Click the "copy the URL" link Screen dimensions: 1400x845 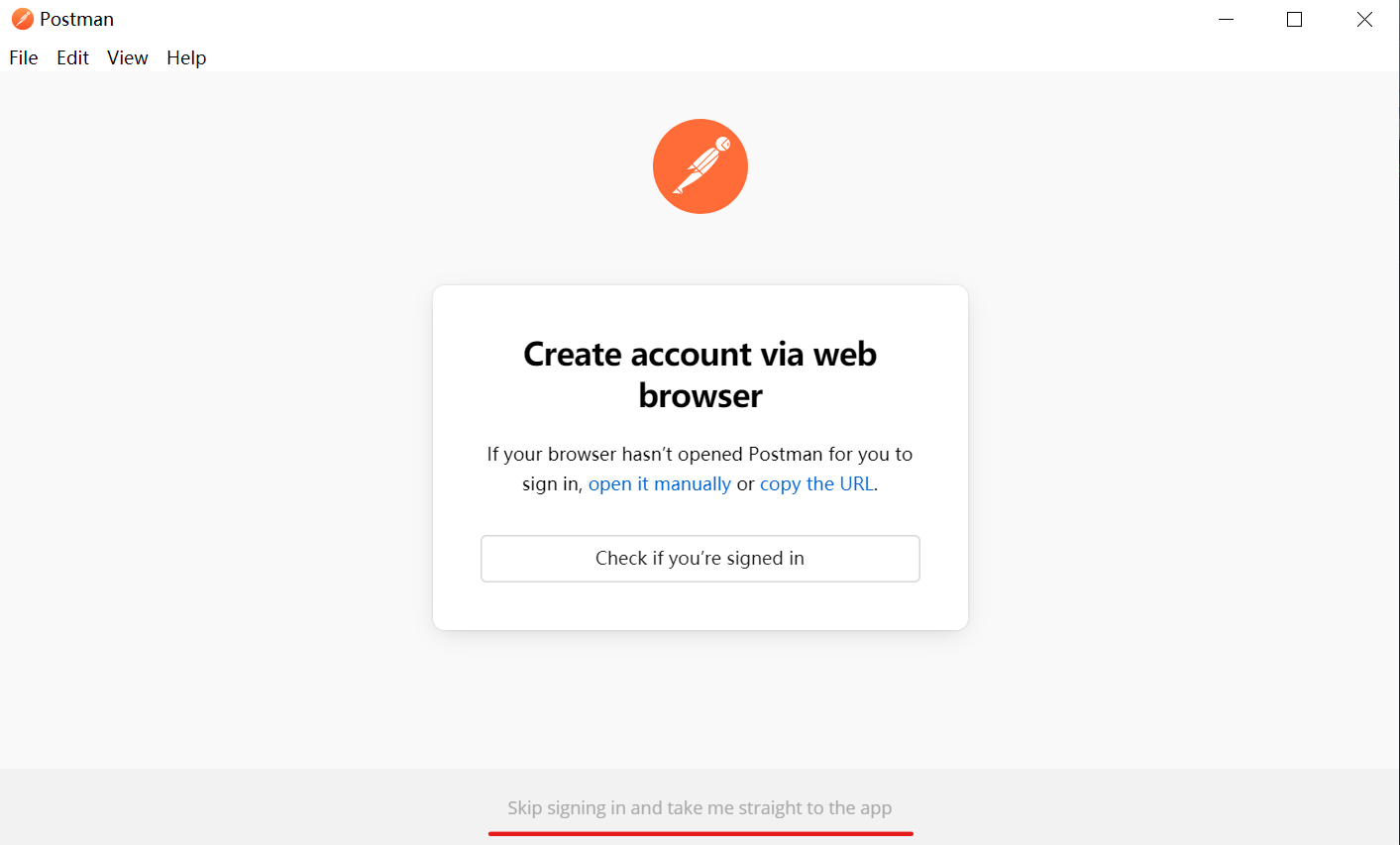point(816,483)
